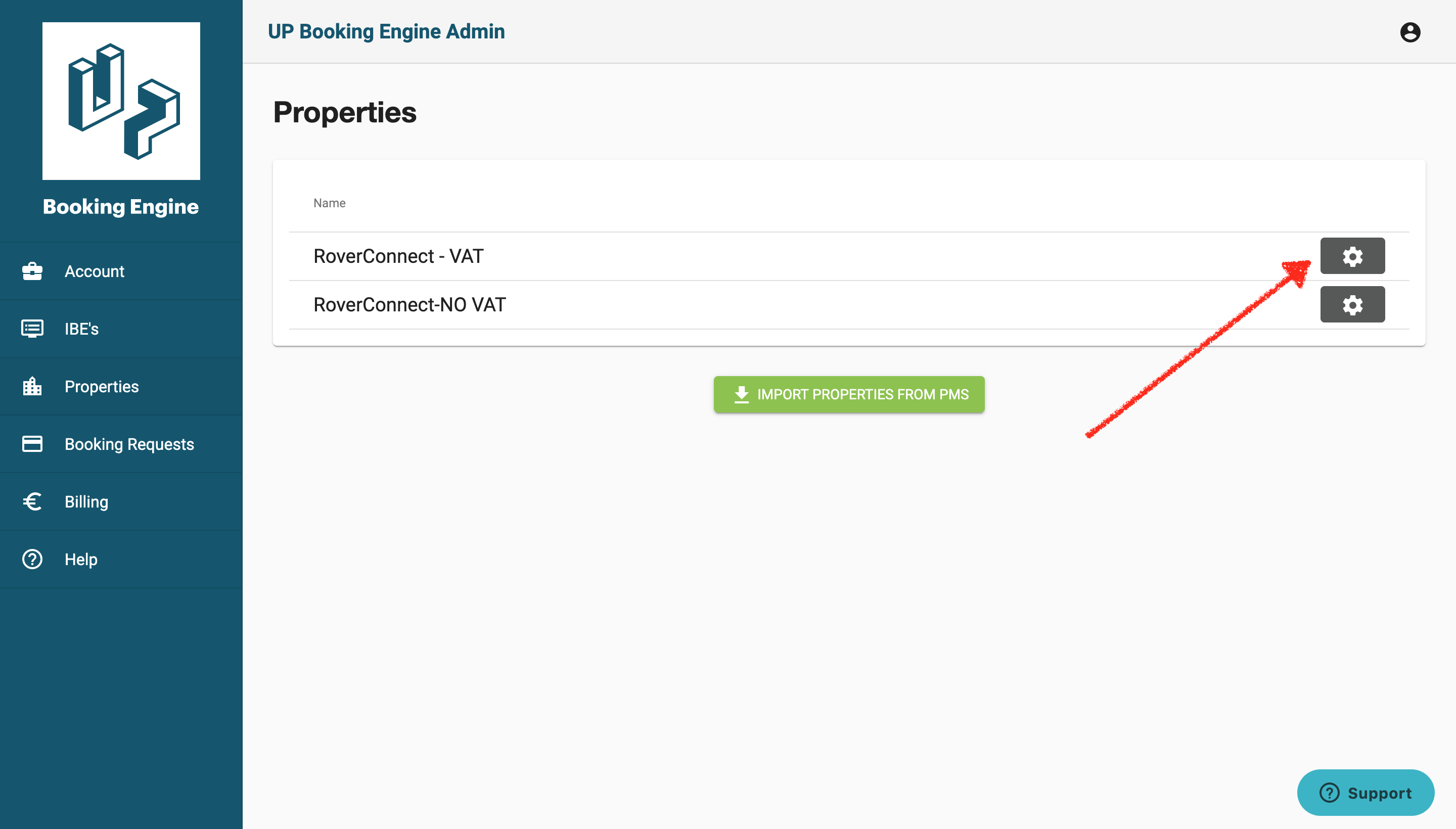Click the IBE's monitor icon
Screen dimensions: 1456x829
32,329
